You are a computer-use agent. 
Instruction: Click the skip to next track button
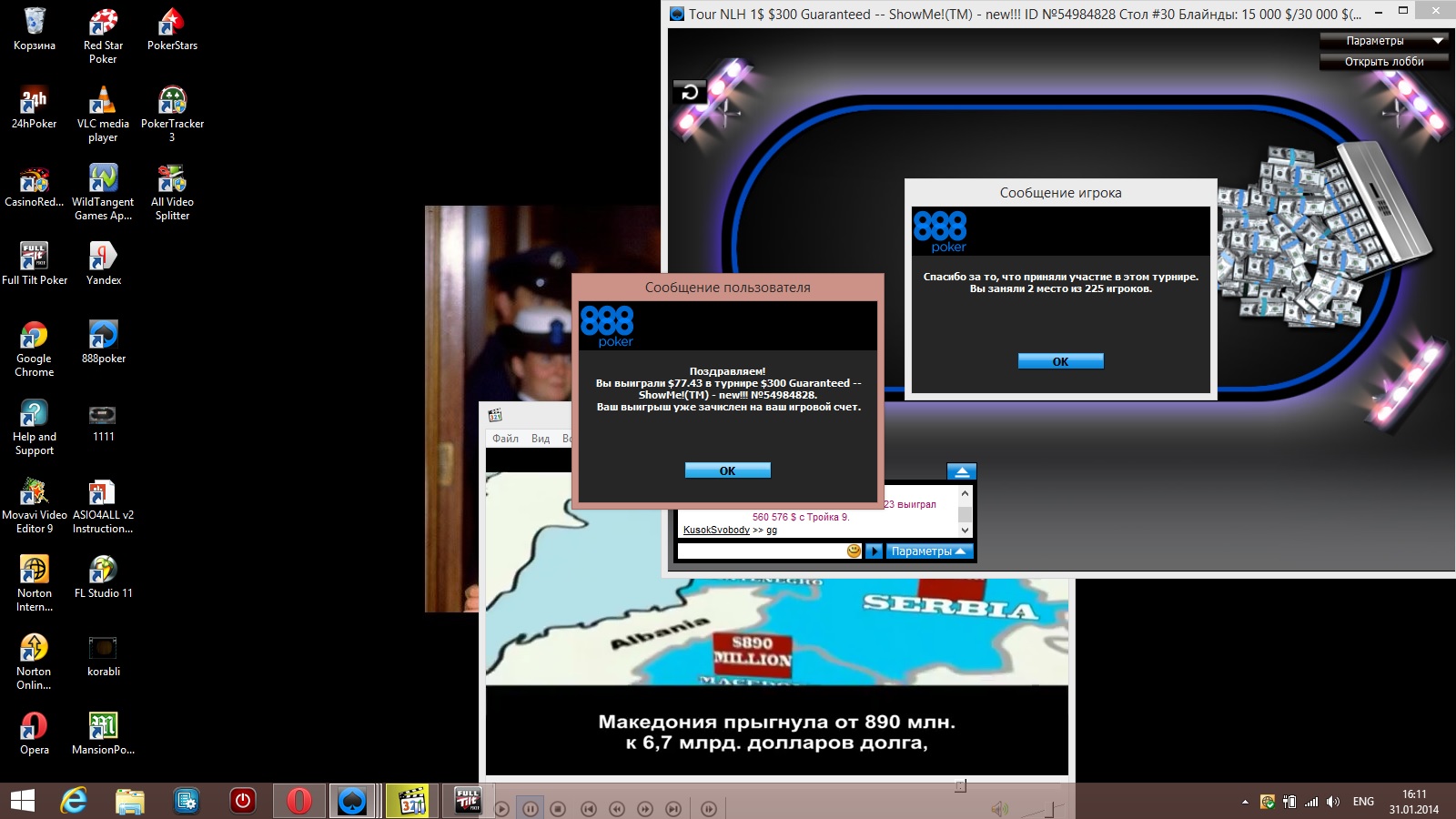click(673, 809)
